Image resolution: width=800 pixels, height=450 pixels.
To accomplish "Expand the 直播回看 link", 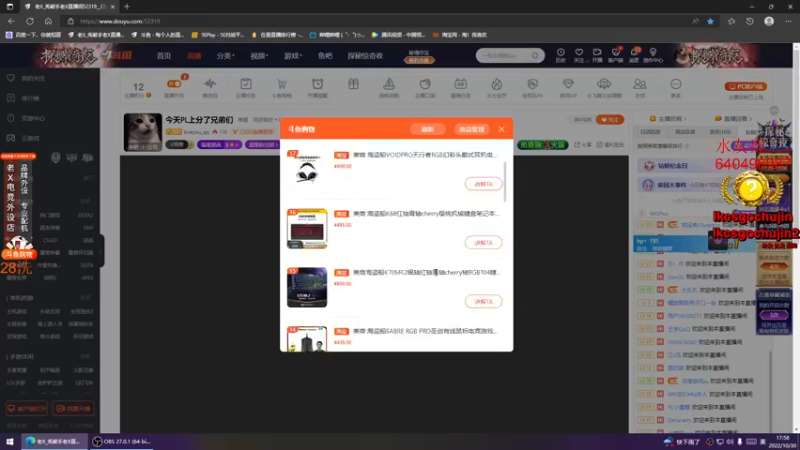I will [x=733, y=119].
